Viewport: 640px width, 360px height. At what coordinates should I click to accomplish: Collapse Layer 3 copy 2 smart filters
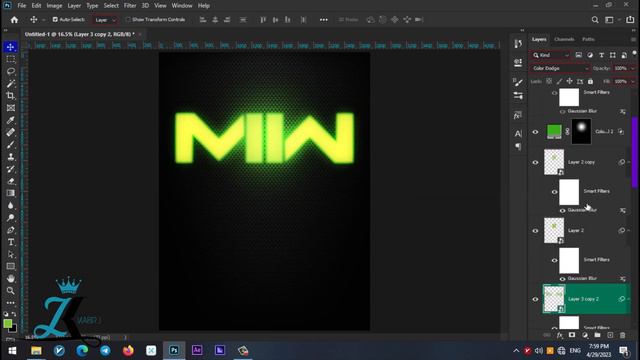pos(629,299)
